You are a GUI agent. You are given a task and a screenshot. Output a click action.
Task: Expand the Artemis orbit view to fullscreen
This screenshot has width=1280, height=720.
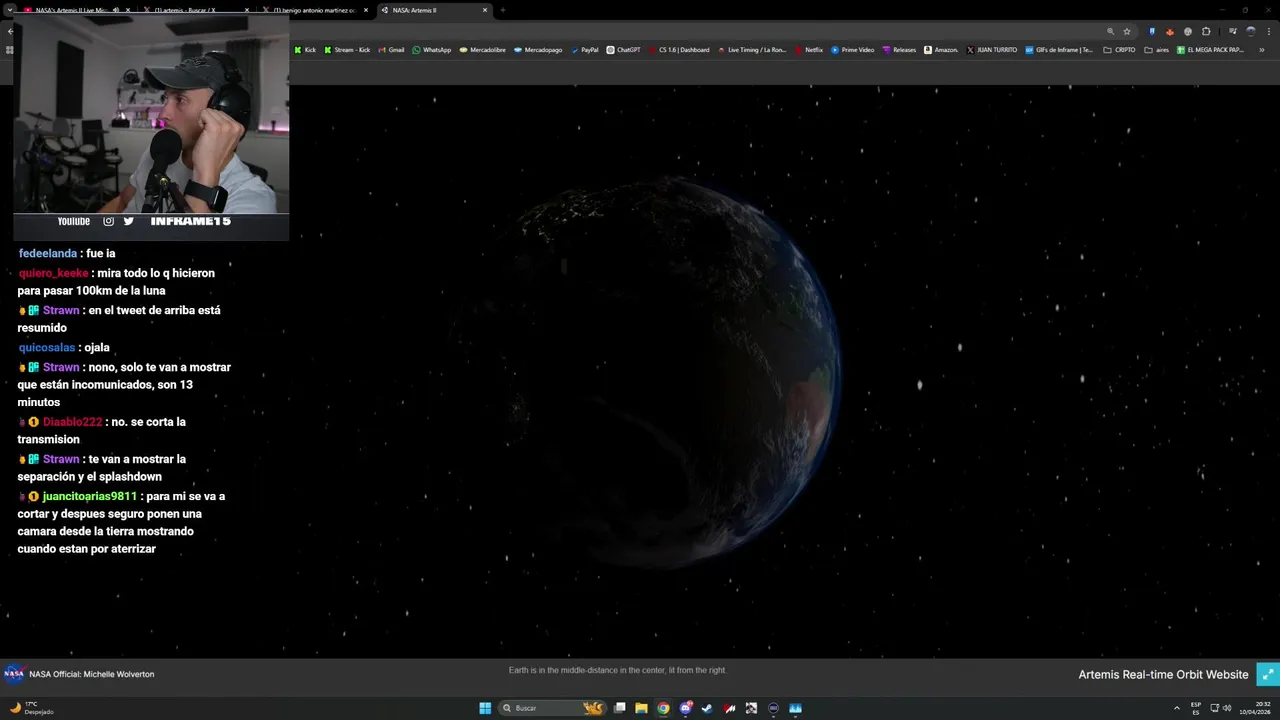[x=1267, y=675]
